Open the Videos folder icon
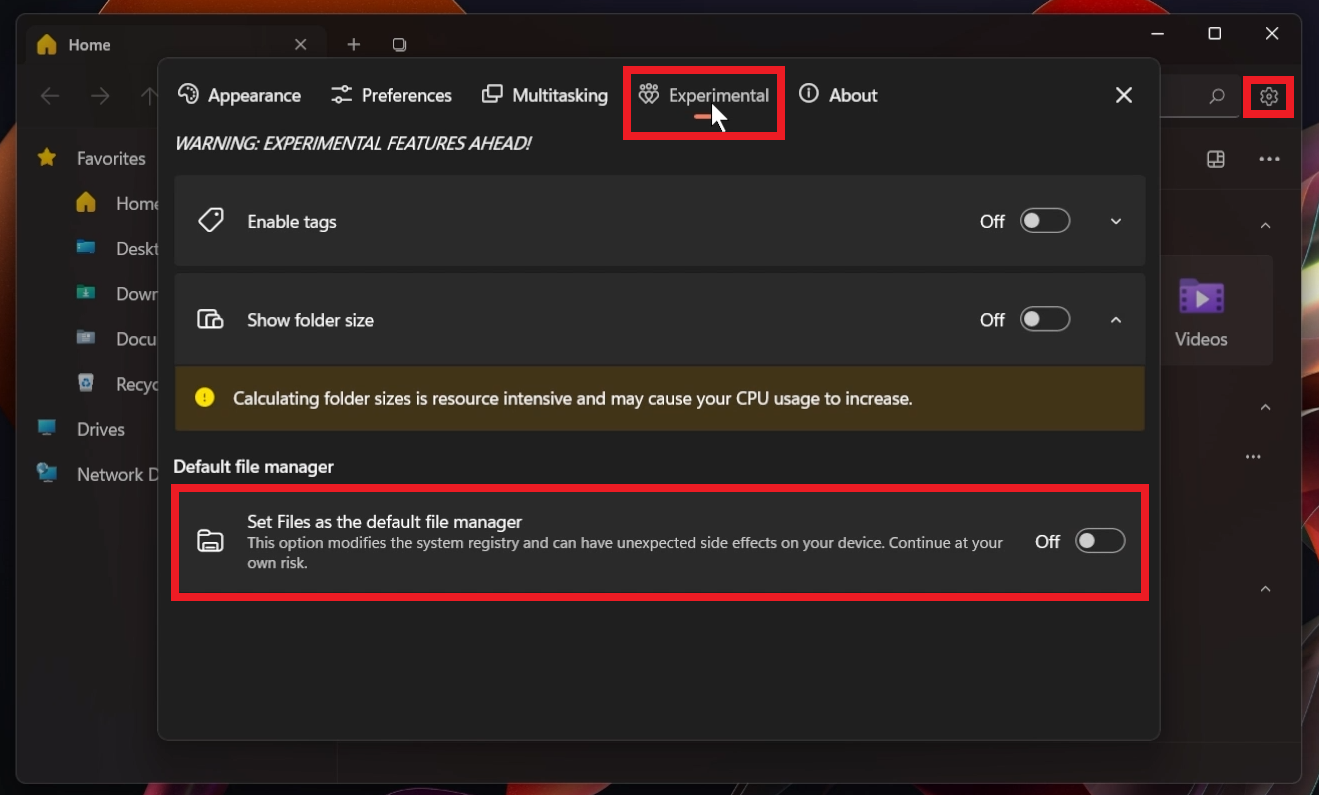 pyautogui.click(x=1201, y=297)
